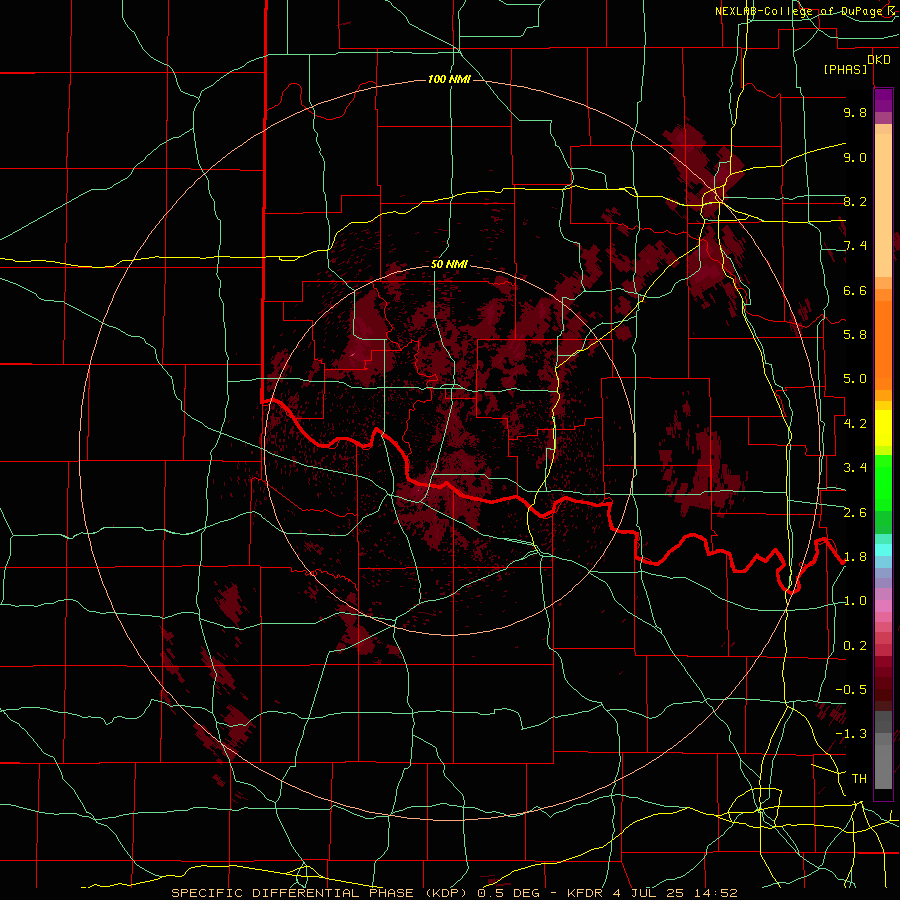Click the '[PHAS]' units label
Image resolution: width=900 pixels, height=900 pixels.
[845, 70]
